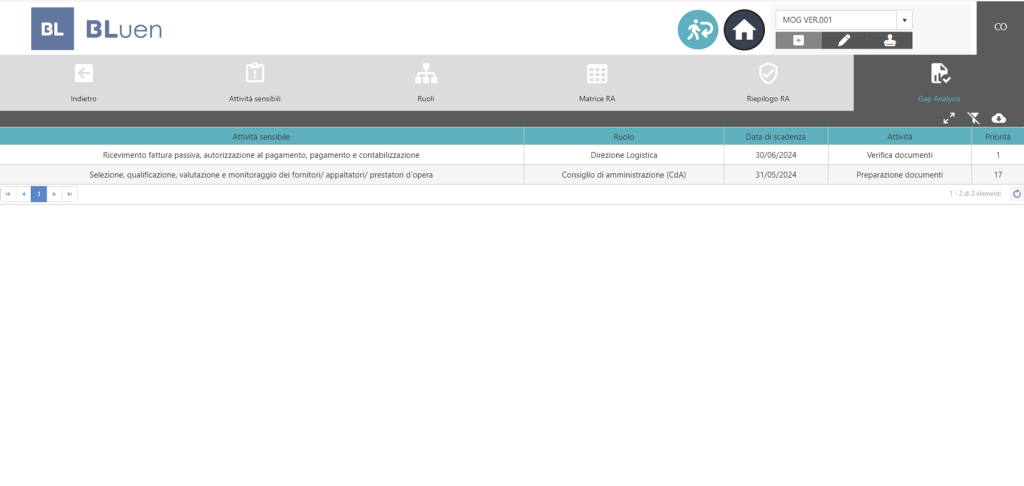Screen dimensions: 1024x486
Task: Click the MOG VER.001 version field
Action: click(x=836, y=20)
